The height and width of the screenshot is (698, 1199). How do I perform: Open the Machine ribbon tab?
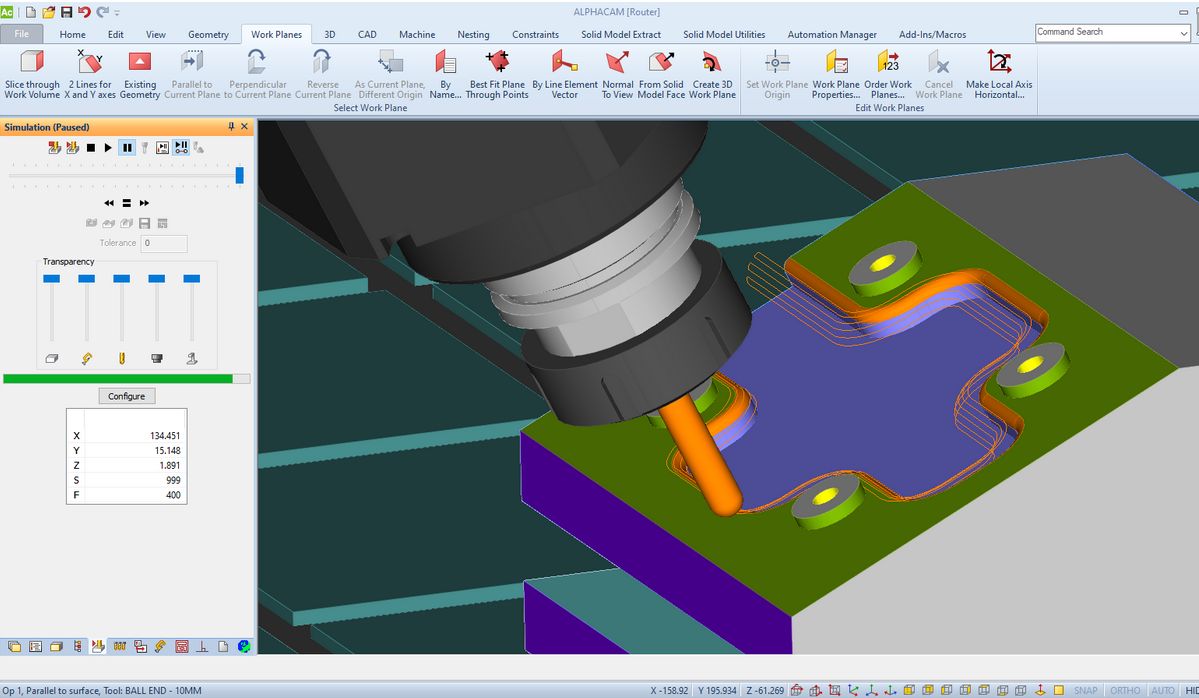pos(417,34)
